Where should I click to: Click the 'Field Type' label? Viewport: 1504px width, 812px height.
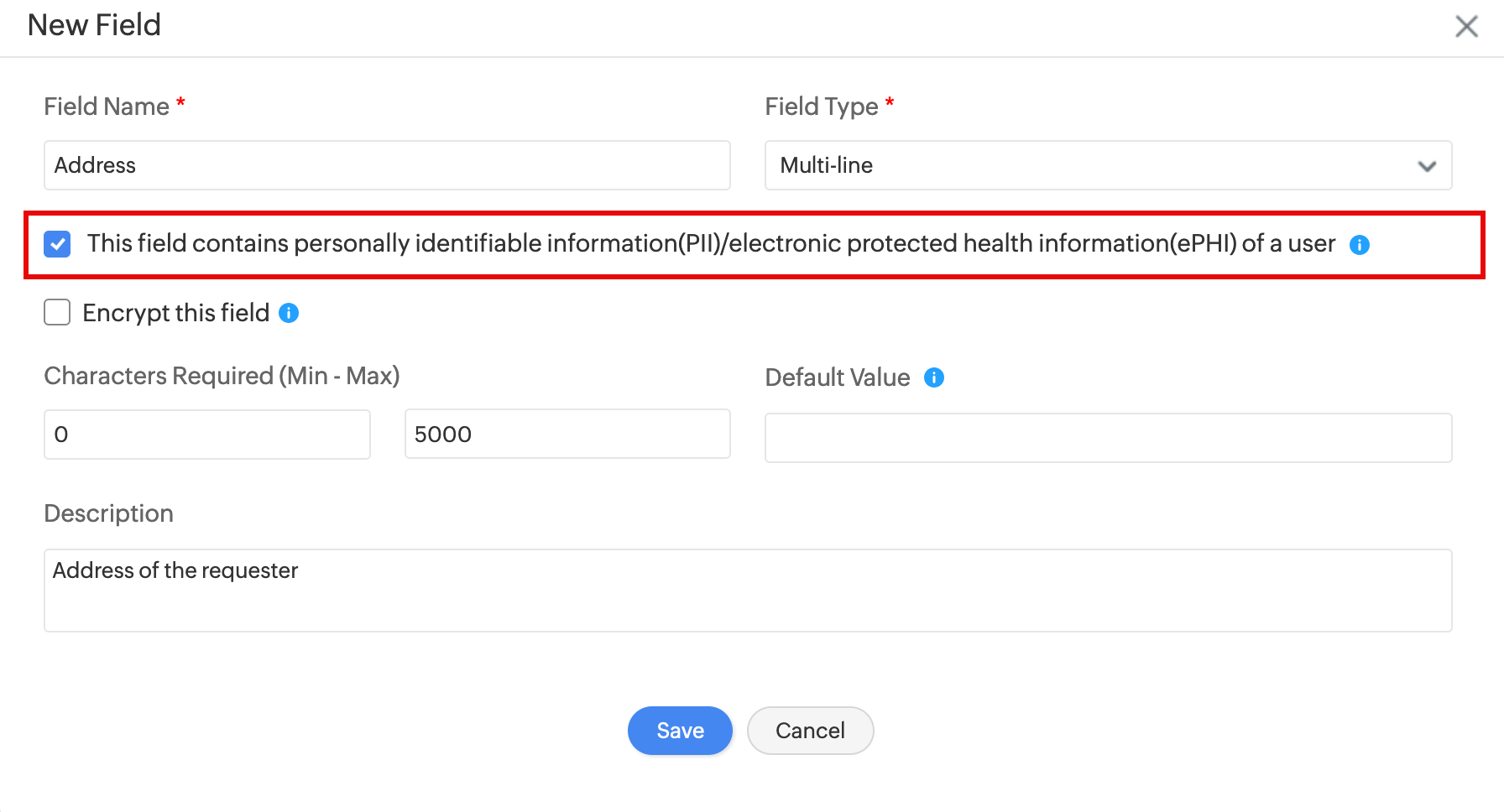821,107
